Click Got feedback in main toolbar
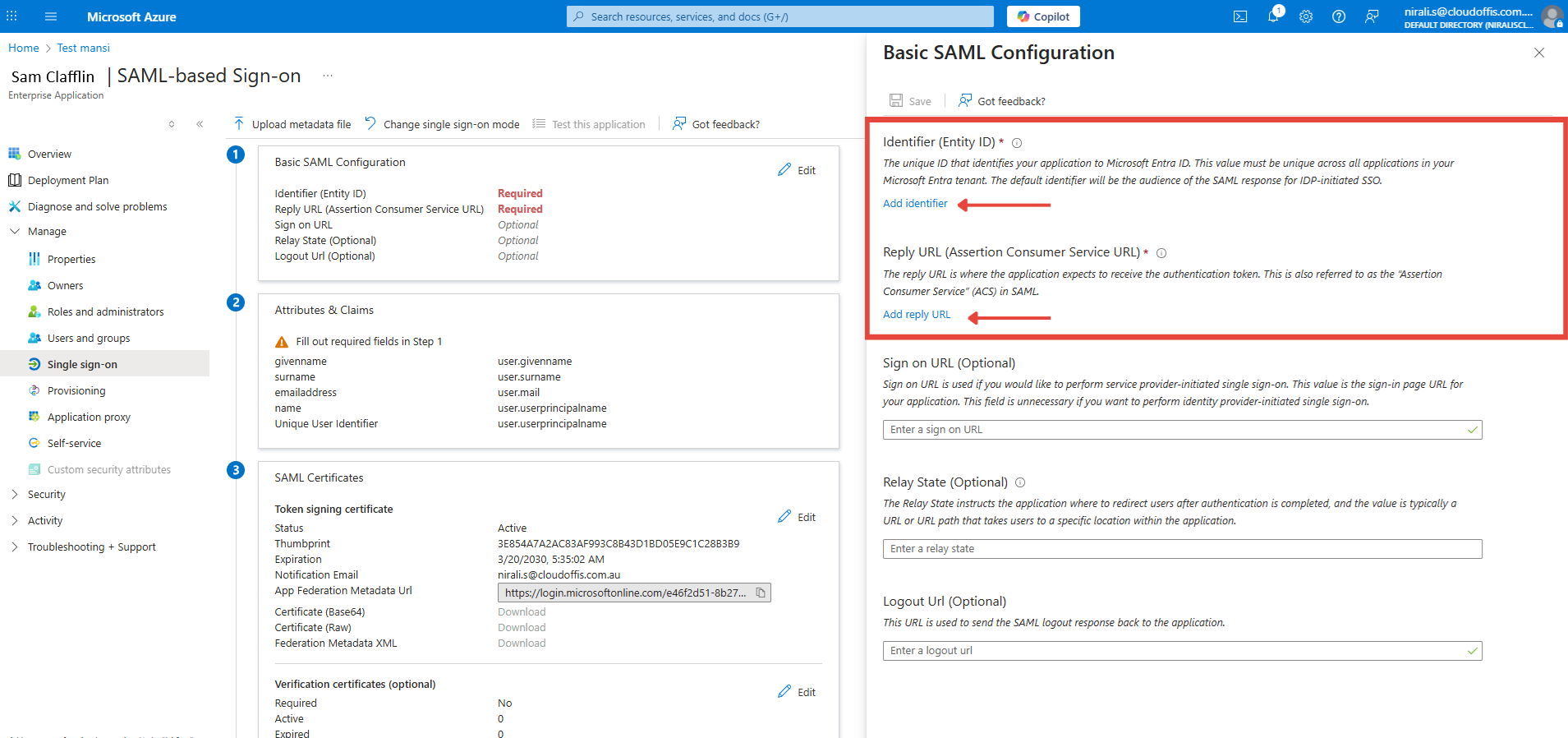Screen dimensions: 1568x738 tap(716, 124)
